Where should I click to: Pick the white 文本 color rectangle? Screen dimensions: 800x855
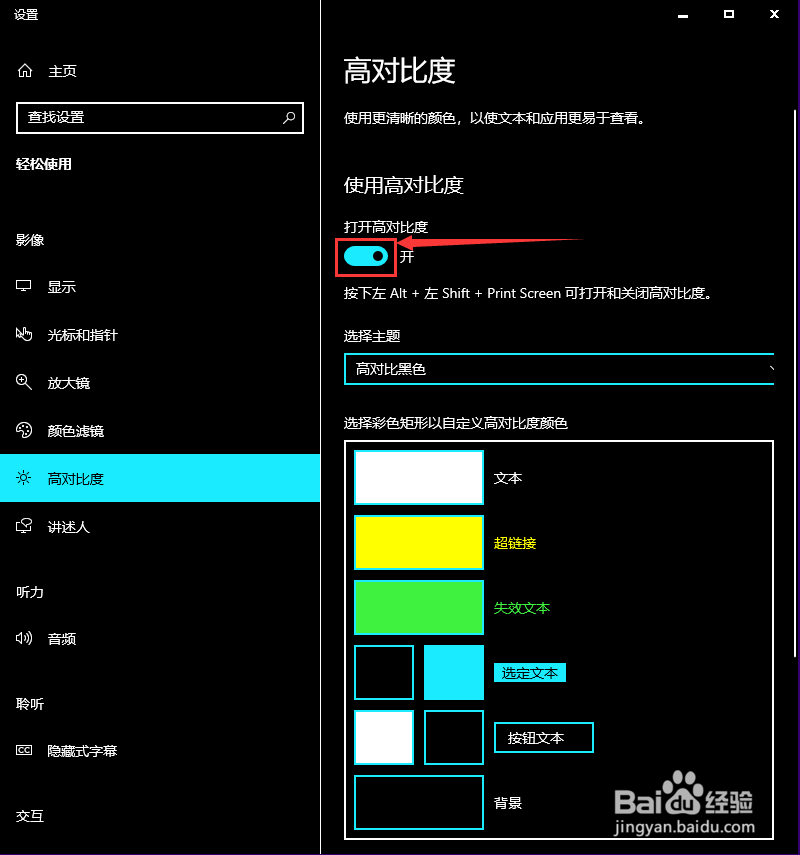click(x=419, y=478)
